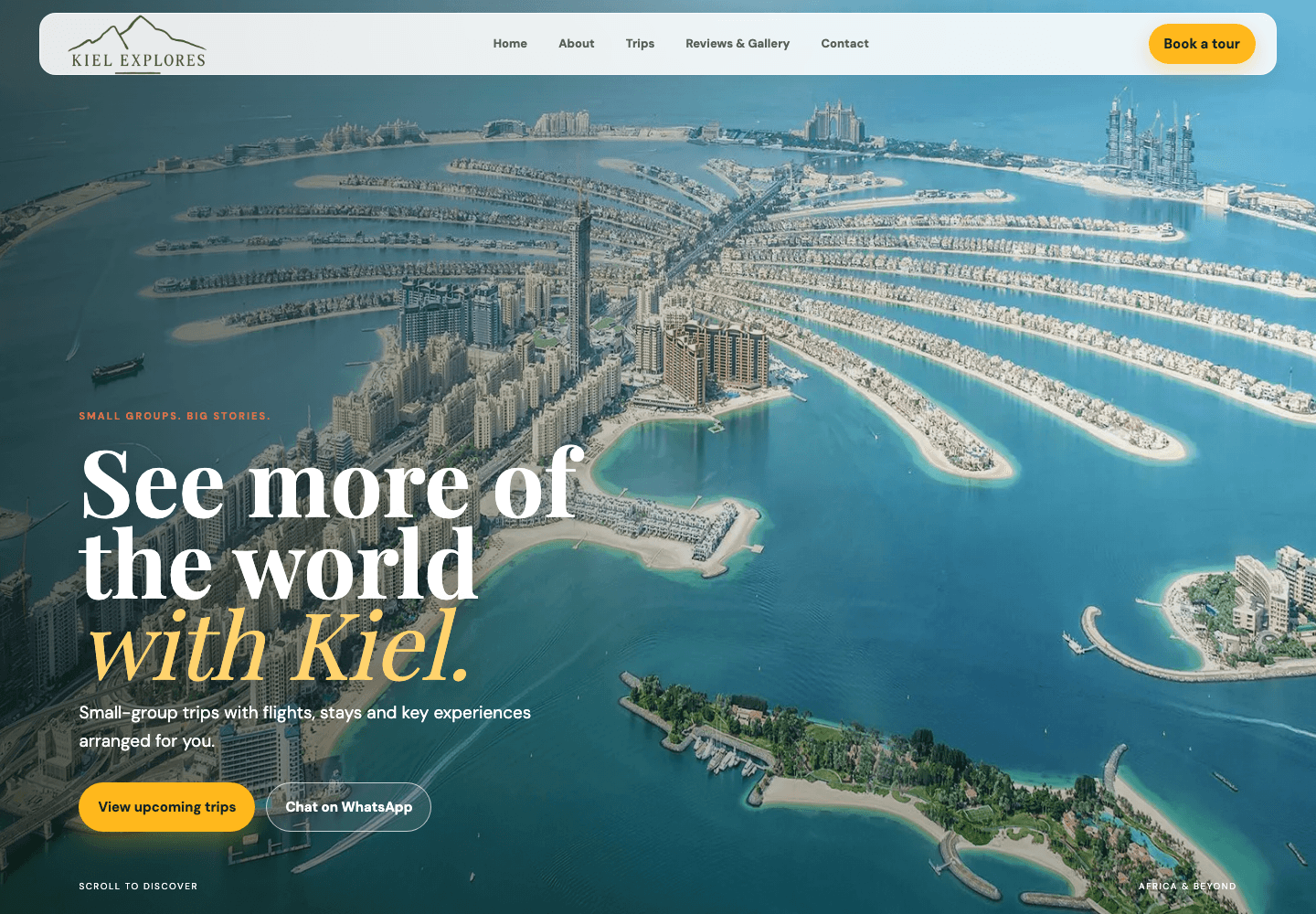Select Contact in the navigation bar

(x=844, y=44)
